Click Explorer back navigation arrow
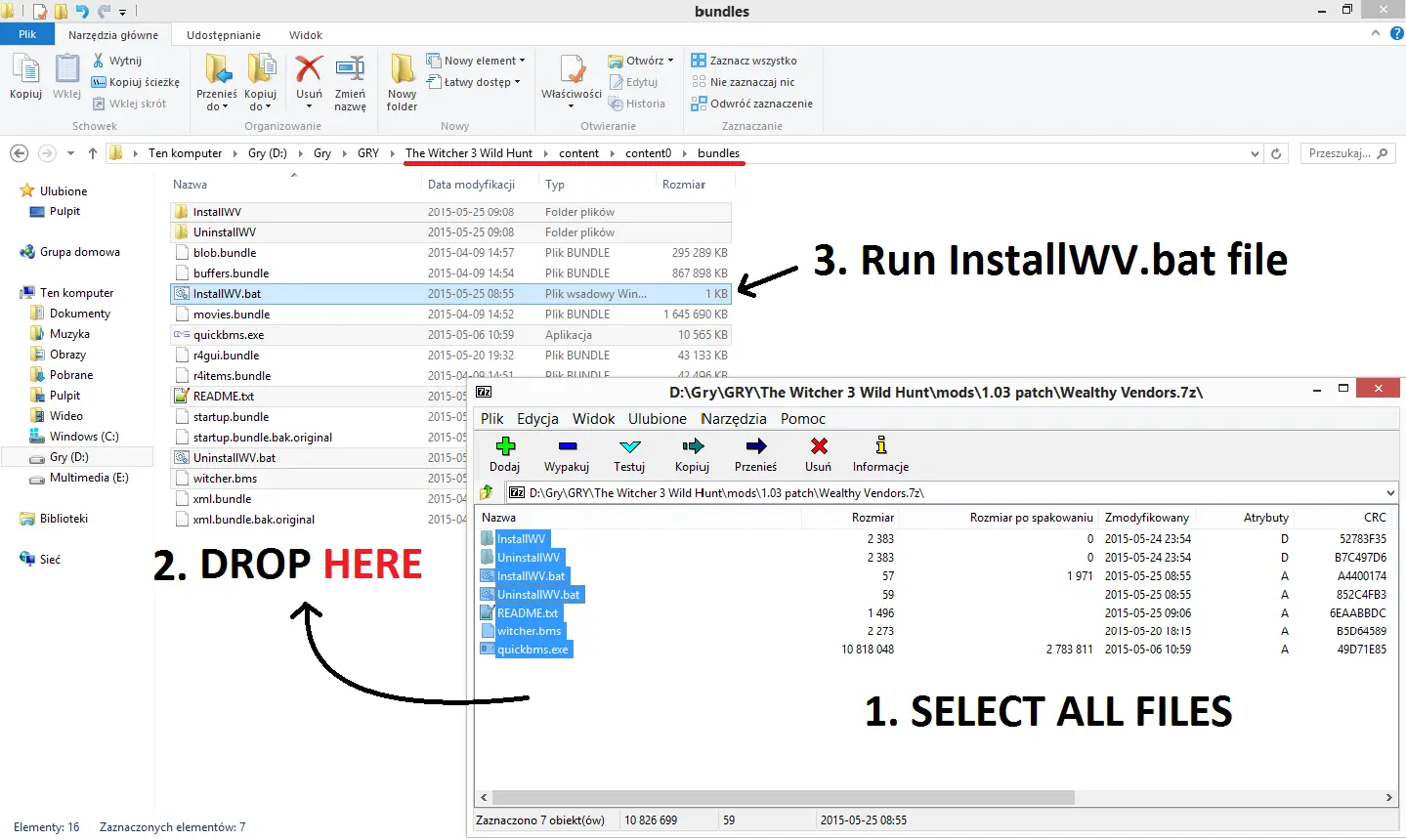 [x=19, y=153]
